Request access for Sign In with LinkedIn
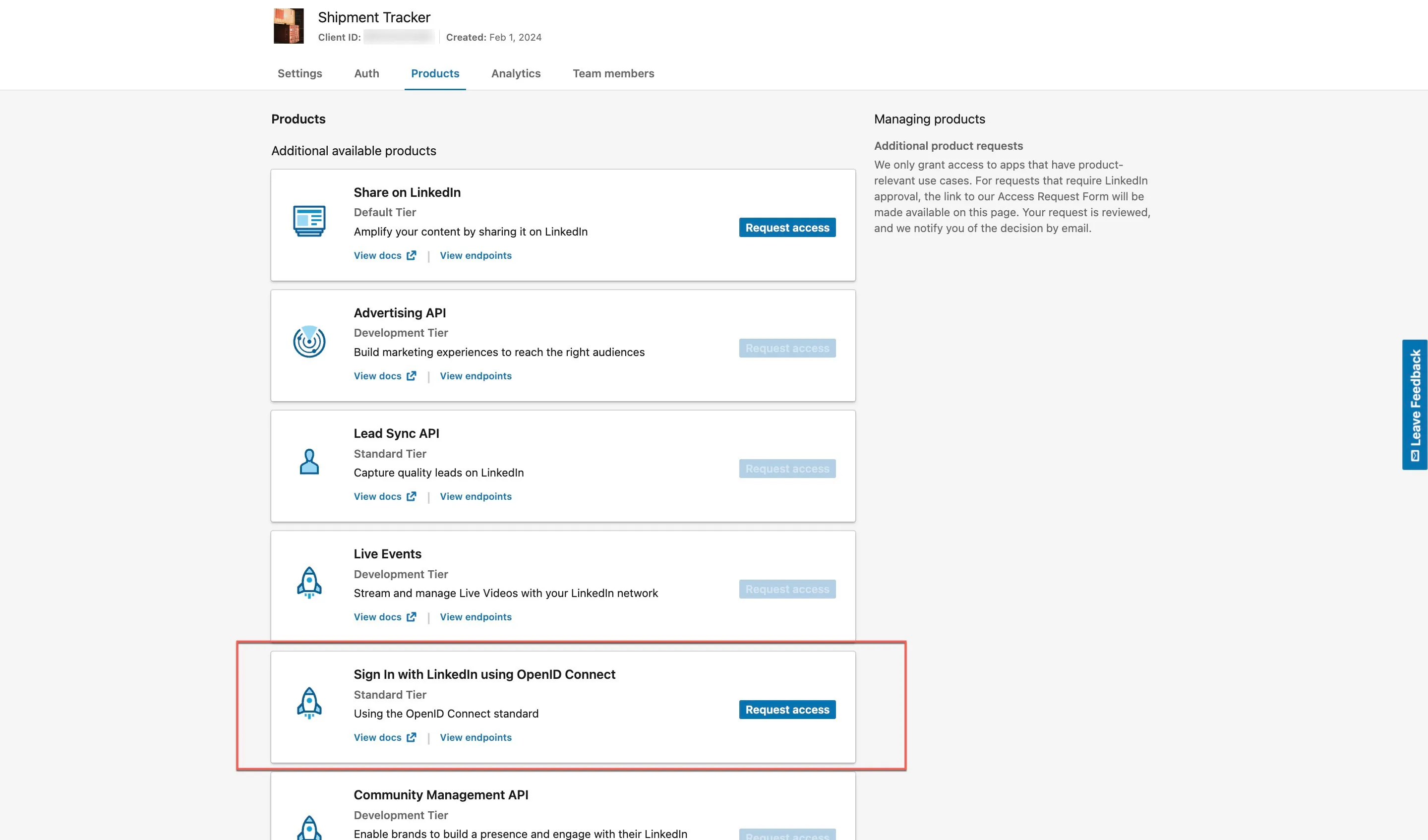Viewport: 1428px width, 840px height. [787, 710]
